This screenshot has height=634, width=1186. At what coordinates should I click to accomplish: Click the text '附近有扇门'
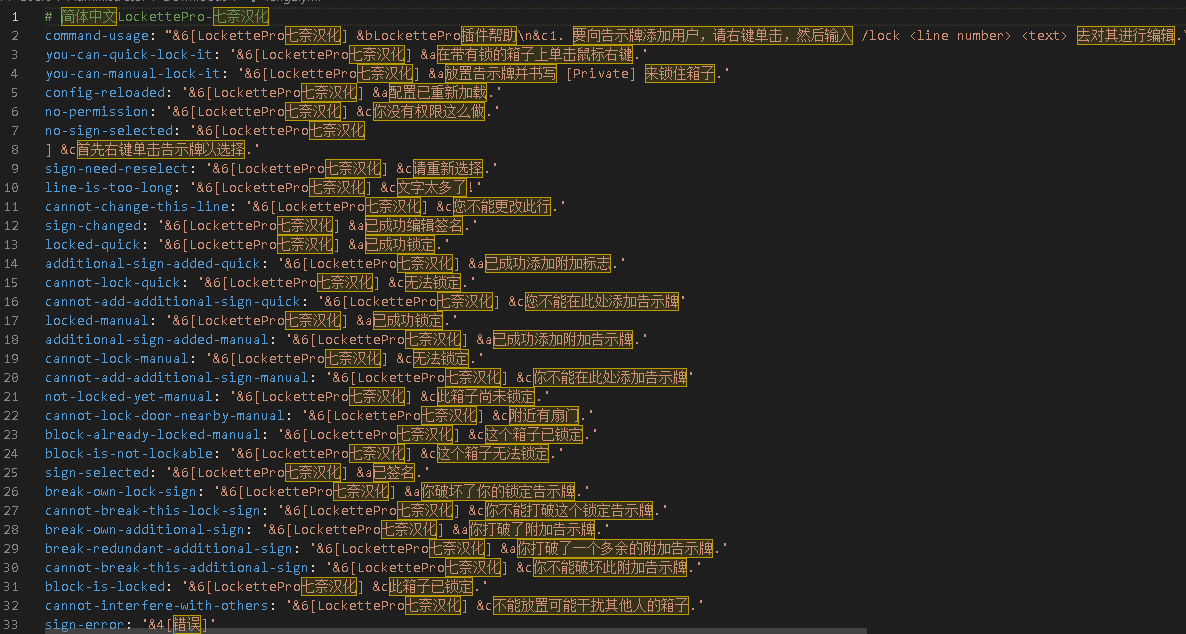(x=544, y=415)
